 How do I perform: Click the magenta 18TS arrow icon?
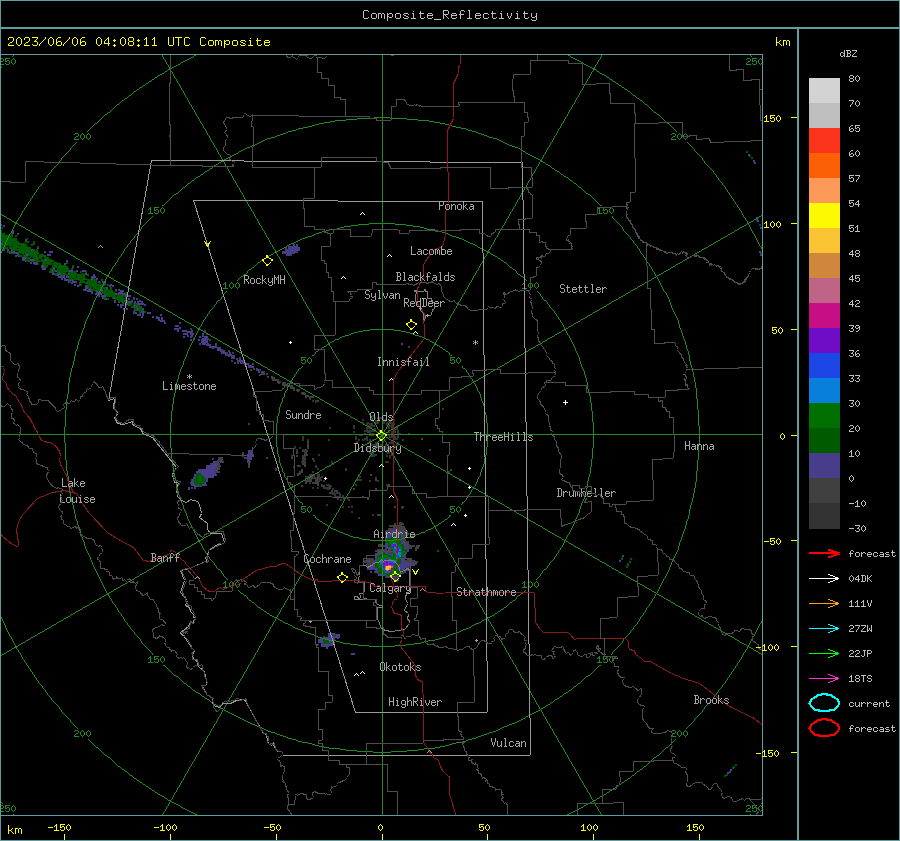tap(824, 679)
